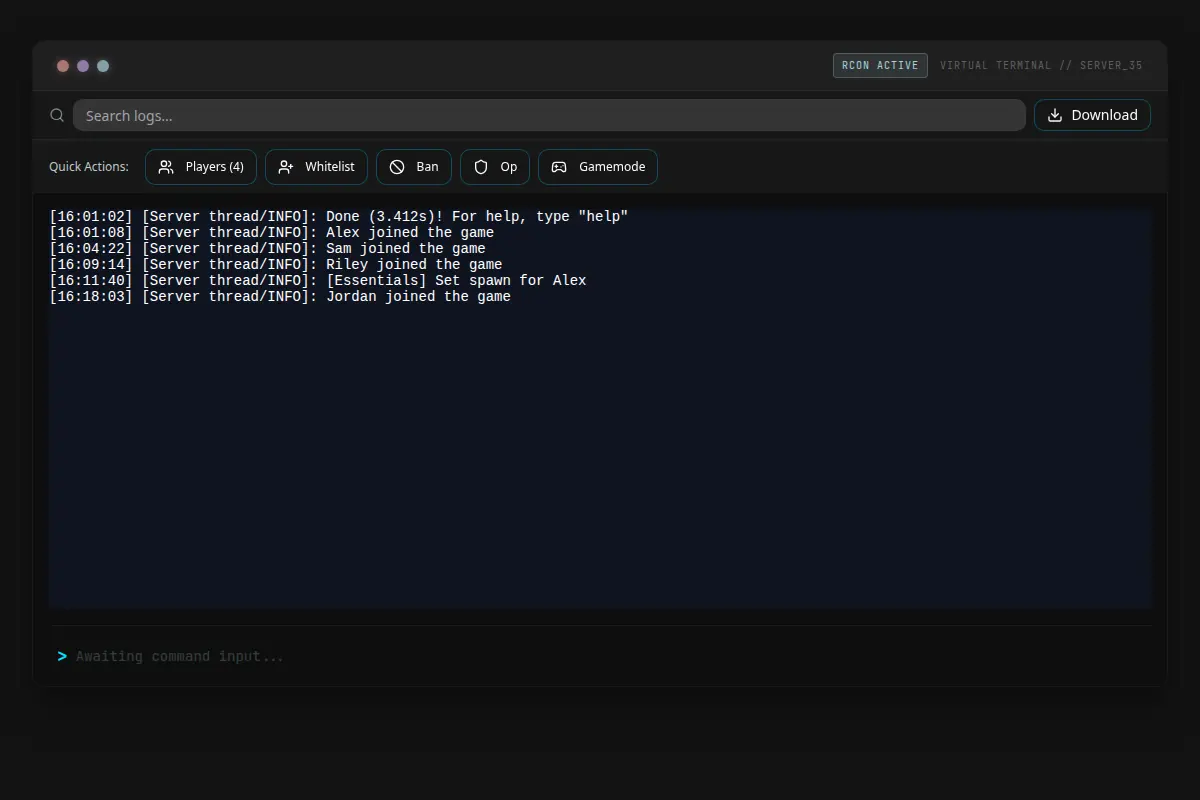Focus the Search logs field

click(x=549, y=115)
